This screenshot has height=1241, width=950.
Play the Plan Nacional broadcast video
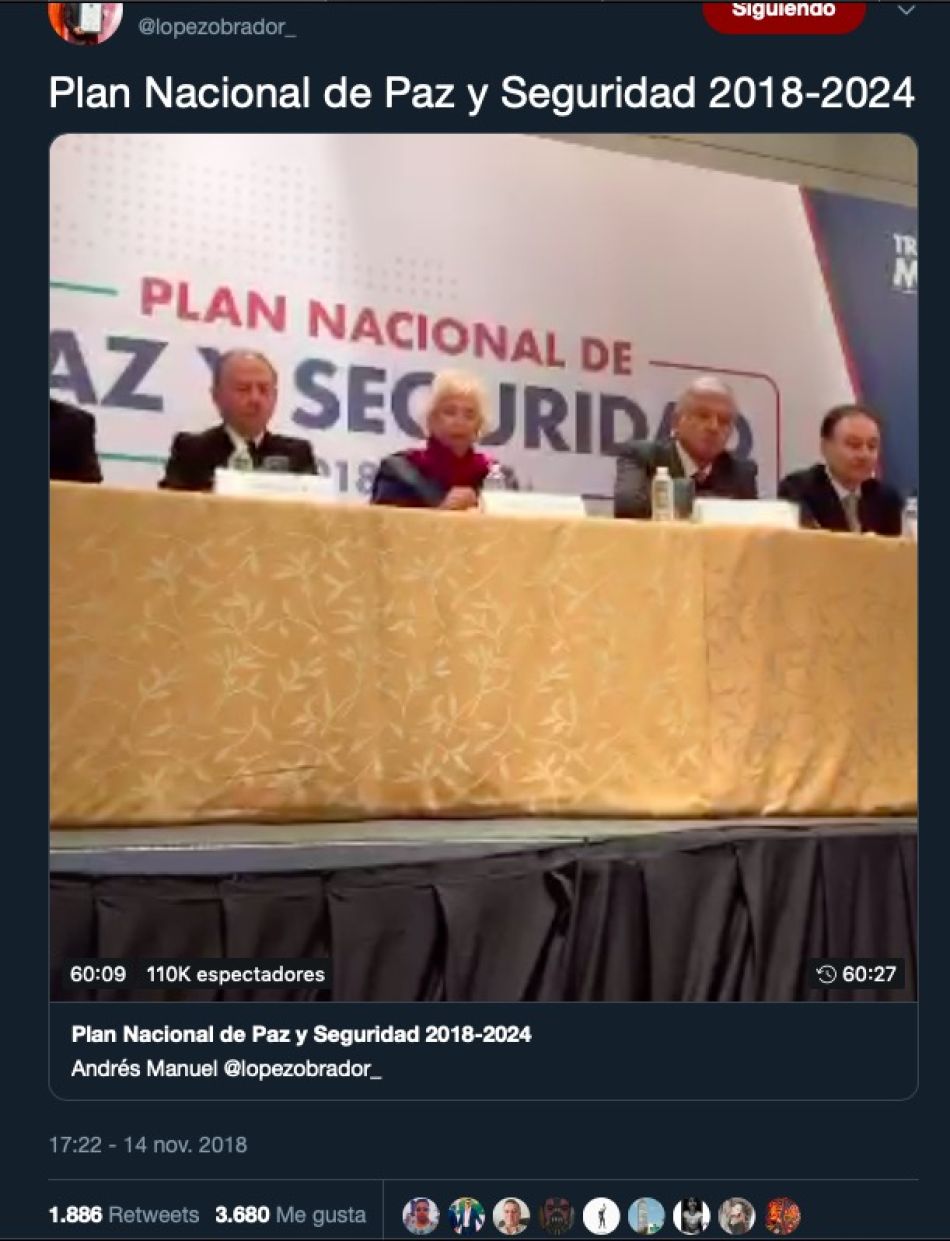[483, 567]
